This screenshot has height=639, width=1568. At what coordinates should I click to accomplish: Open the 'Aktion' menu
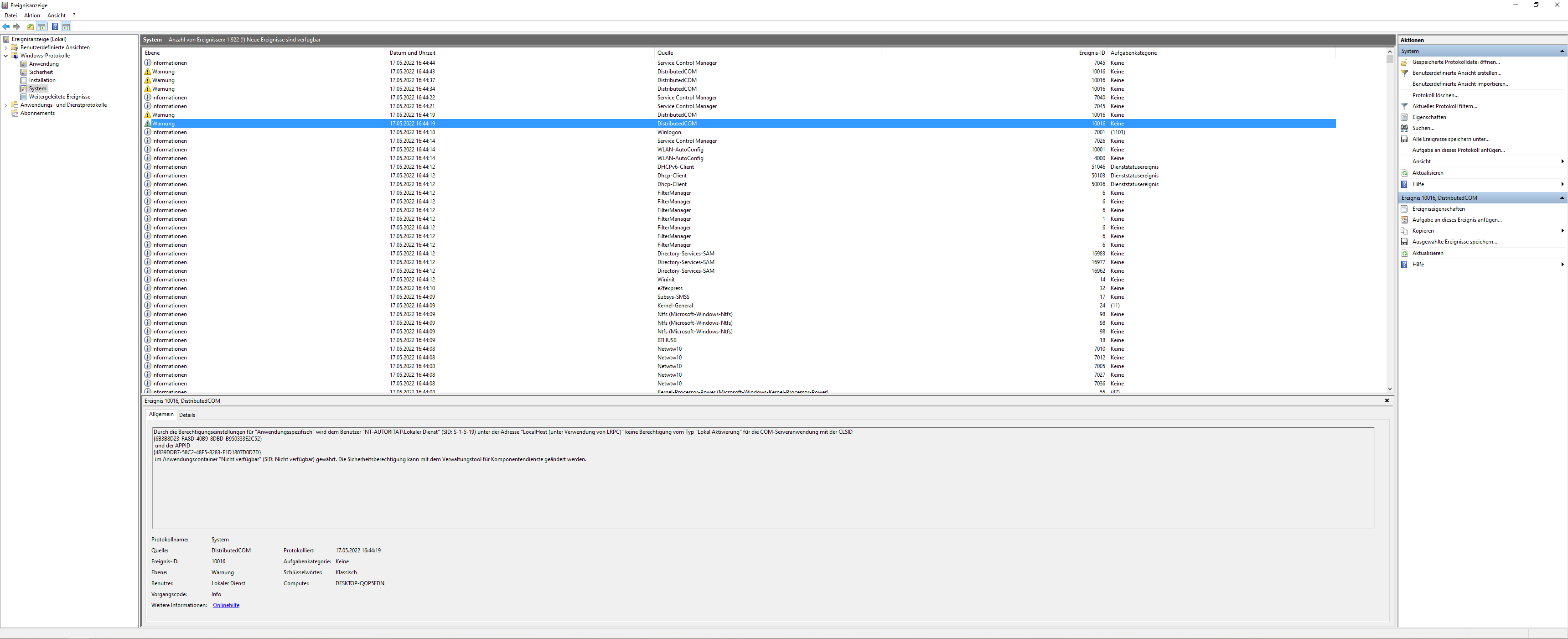click(x=32, y=15)
